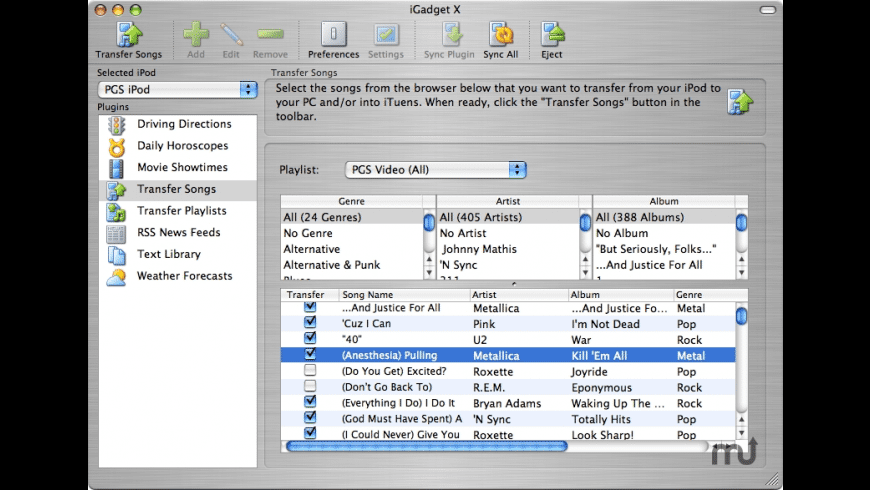Select the Driving Directions plugin icon
Viewport: 870px width, 490px height.
point(117,125)
